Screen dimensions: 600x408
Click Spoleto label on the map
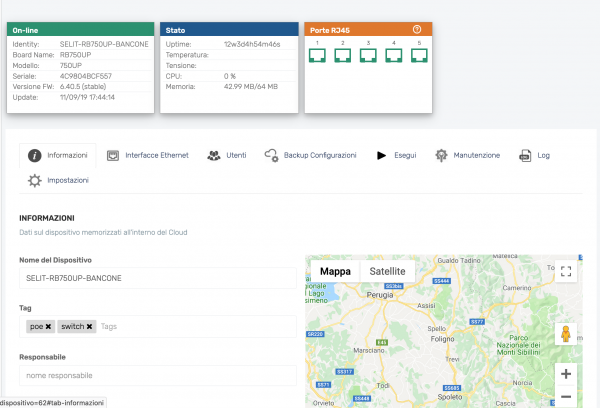tap(449, 397)
